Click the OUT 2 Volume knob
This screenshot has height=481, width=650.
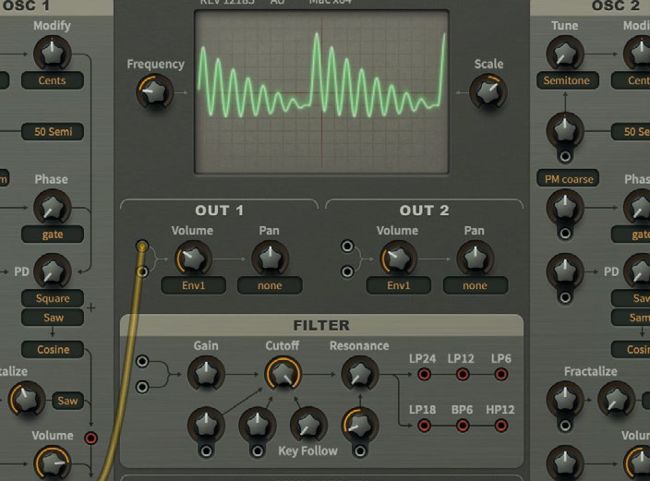point(398,259)
